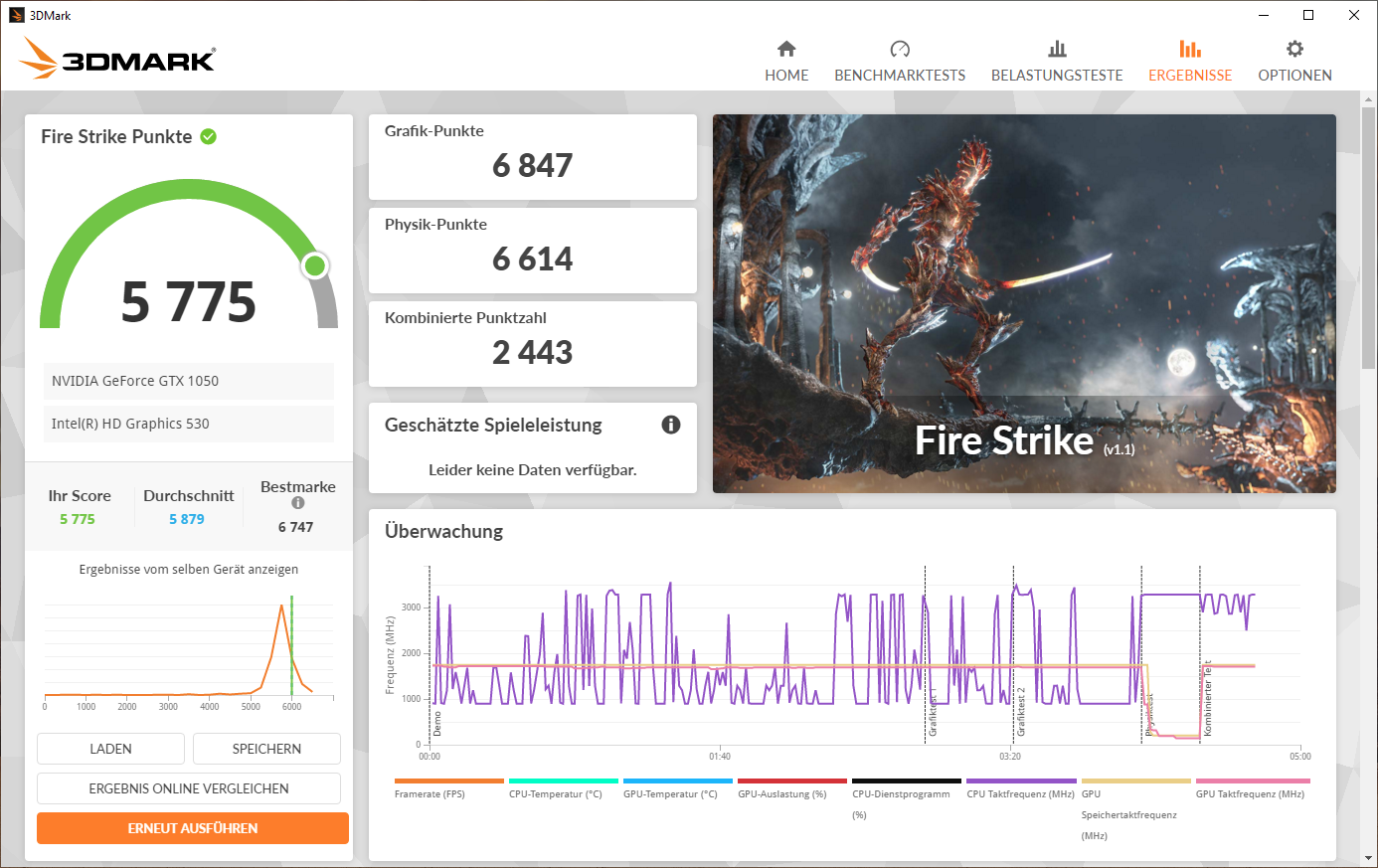The image size is (1378, 868).
Task: Click Durchschnitt value 5 879
Action: coord(187,519)
